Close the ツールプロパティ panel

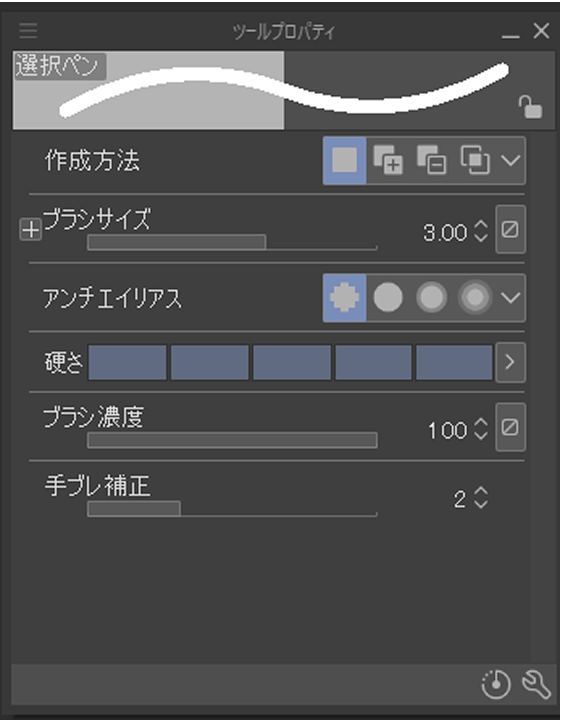pyautogui.click(x=541, y=31)
